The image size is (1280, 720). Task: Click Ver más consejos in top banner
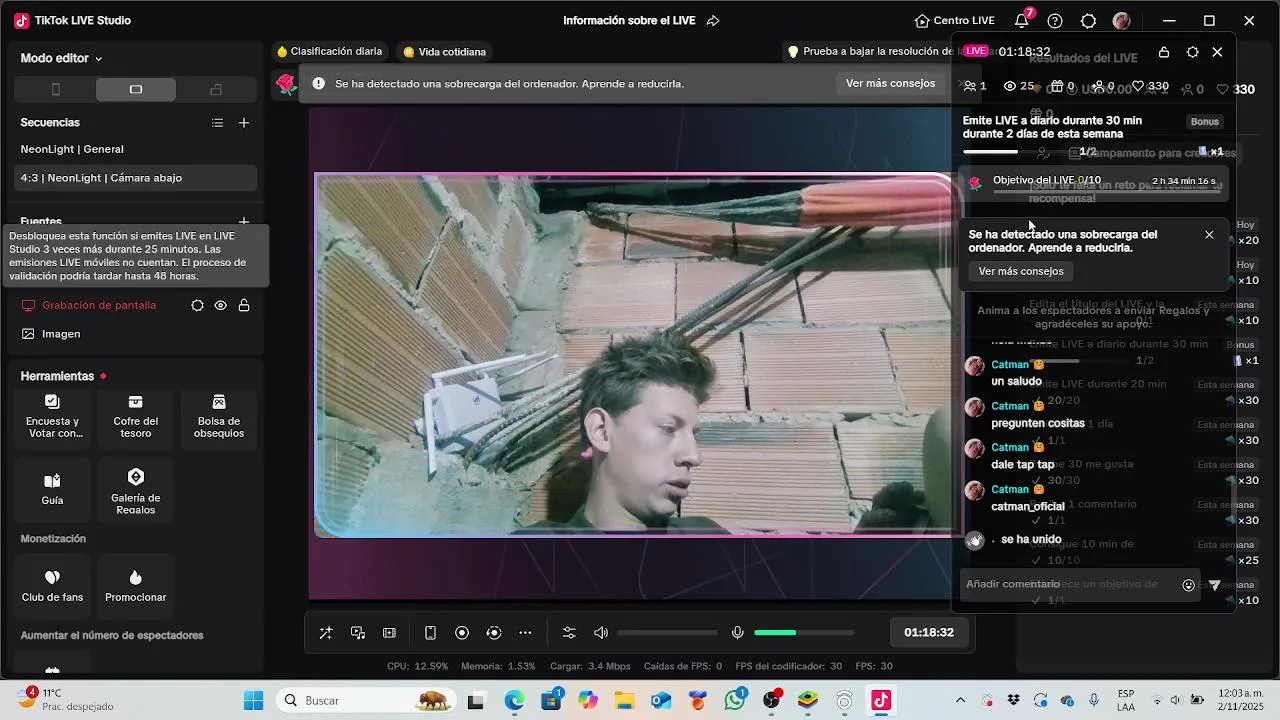890,83
